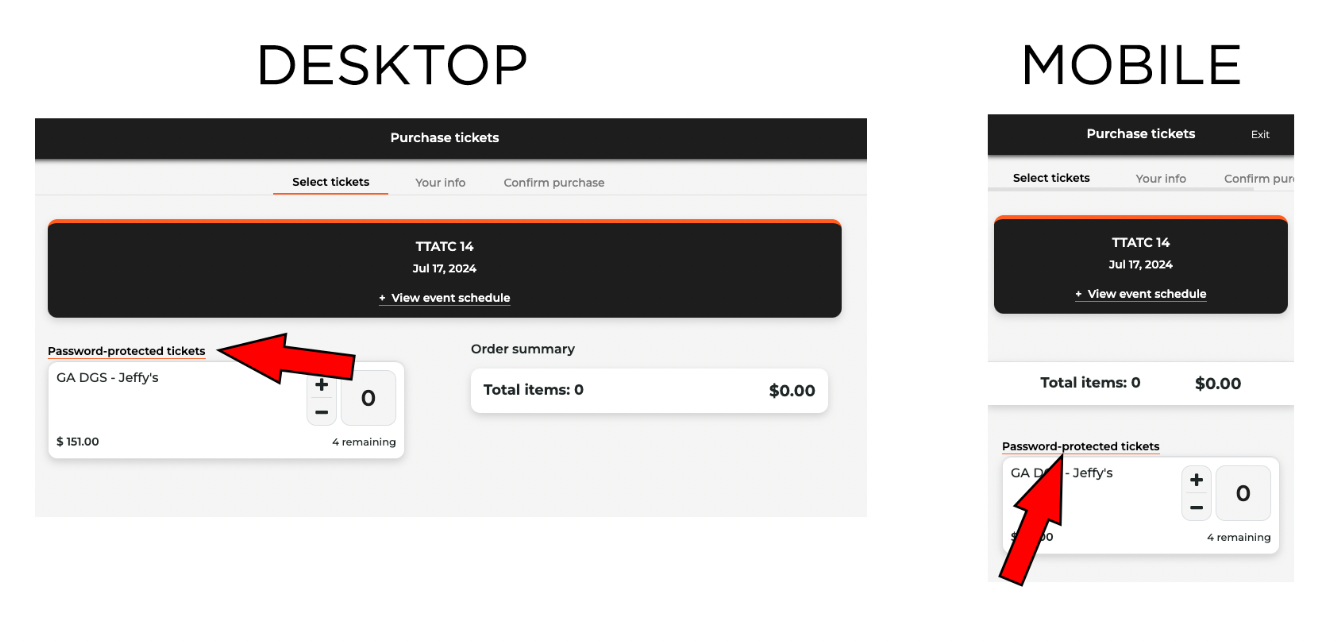Click mobile Password-protected tickets heading
Viewport: 1336px width, 644px height.
pos(1081,446)
